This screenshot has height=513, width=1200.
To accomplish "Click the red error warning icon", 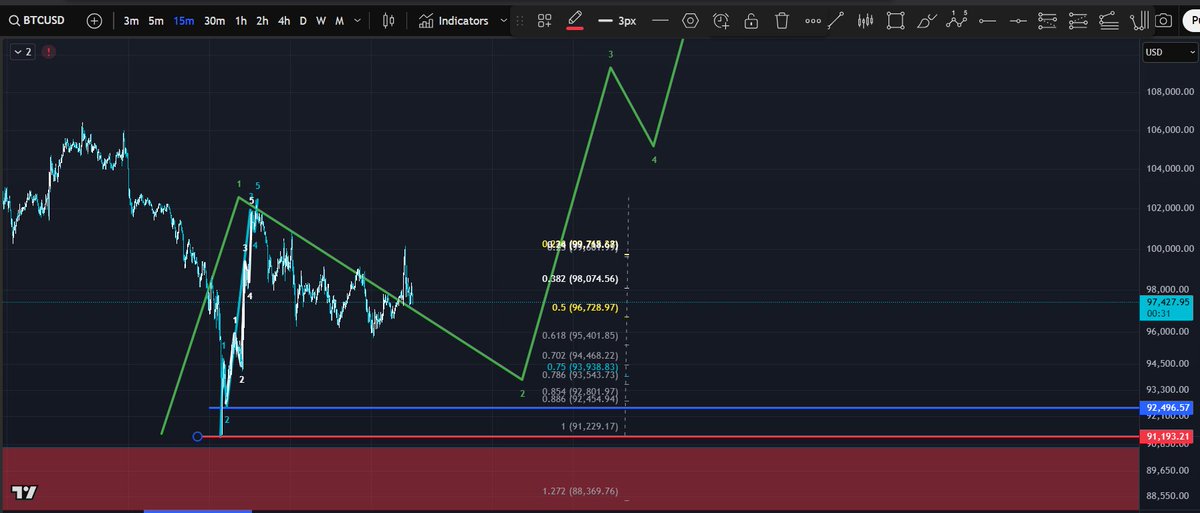I will [49, 52].
